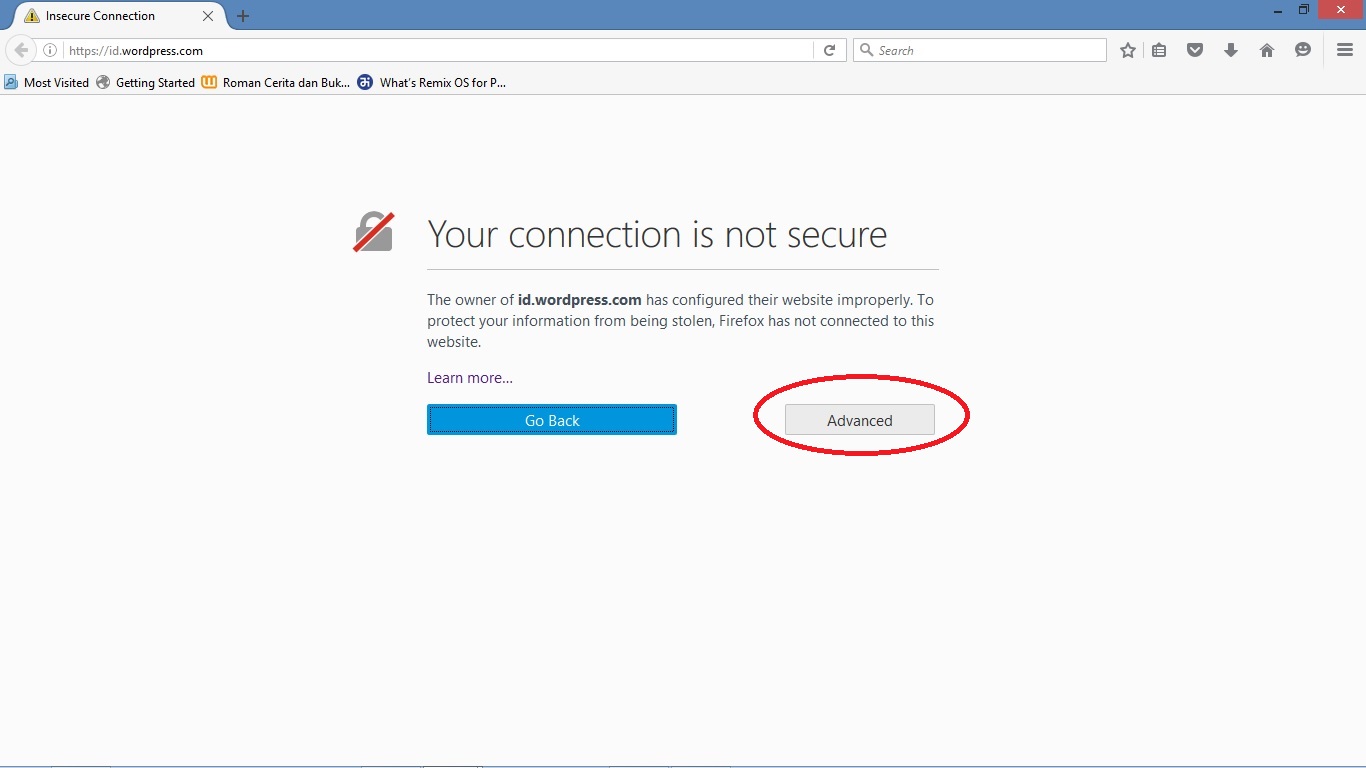Switch to the Insecure Connection tab
The width and height of the screenshot is (1366, 768).
[x=100, y=16]
